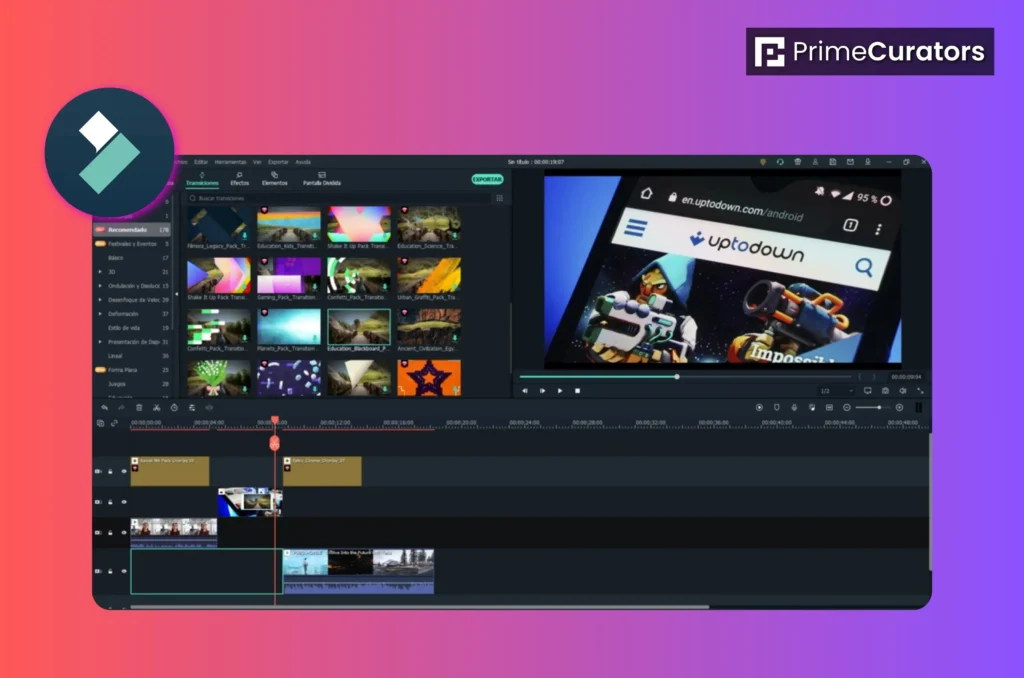Click the speed/duration clock icon on the toolbar
The width and height of the screenshot is (1024, 678).
[x=174, y=407]
